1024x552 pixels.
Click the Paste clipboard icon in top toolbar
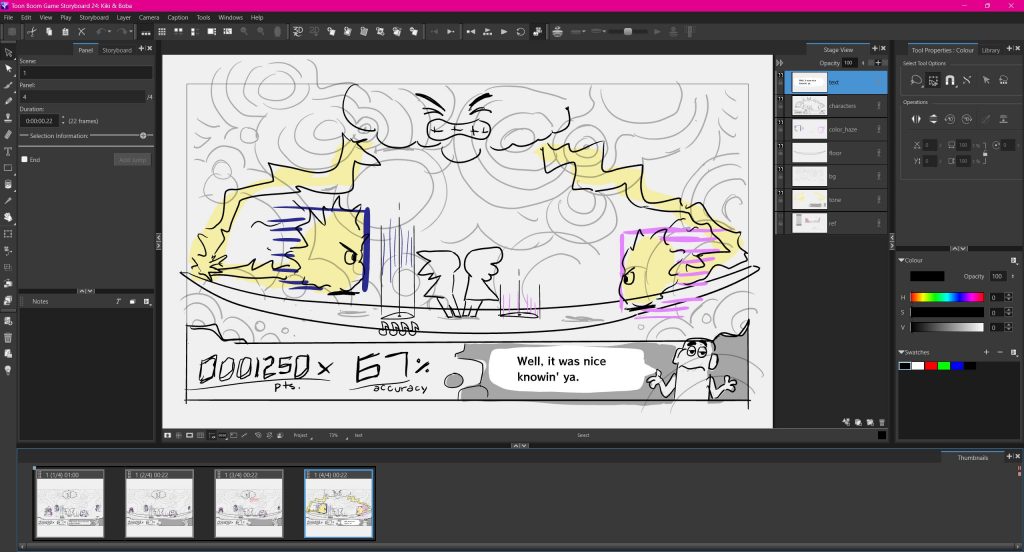coord(65,31)
